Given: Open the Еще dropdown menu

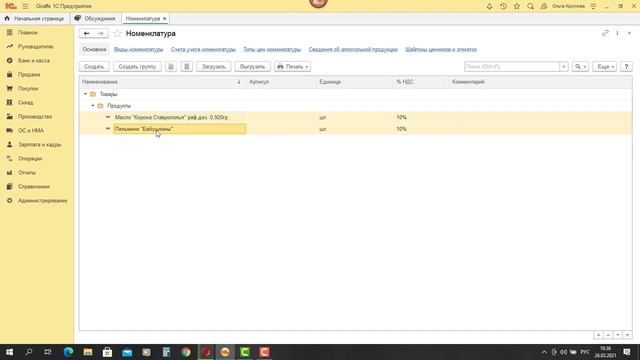Looking at the screenshot, I should click(604, 67).
